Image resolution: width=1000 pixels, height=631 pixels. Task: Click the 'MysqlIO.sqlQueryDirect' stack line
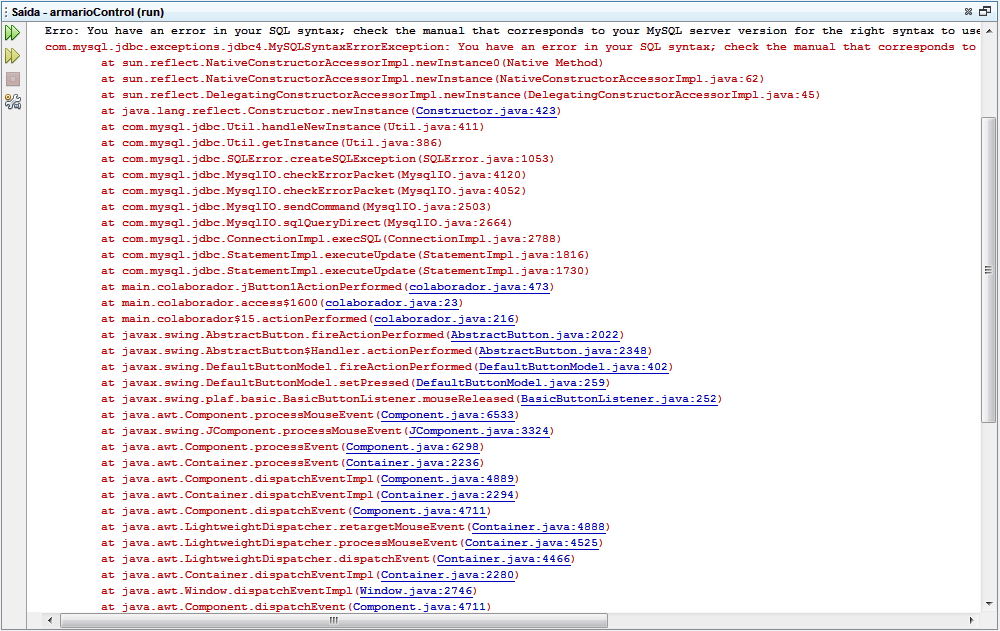307,223
